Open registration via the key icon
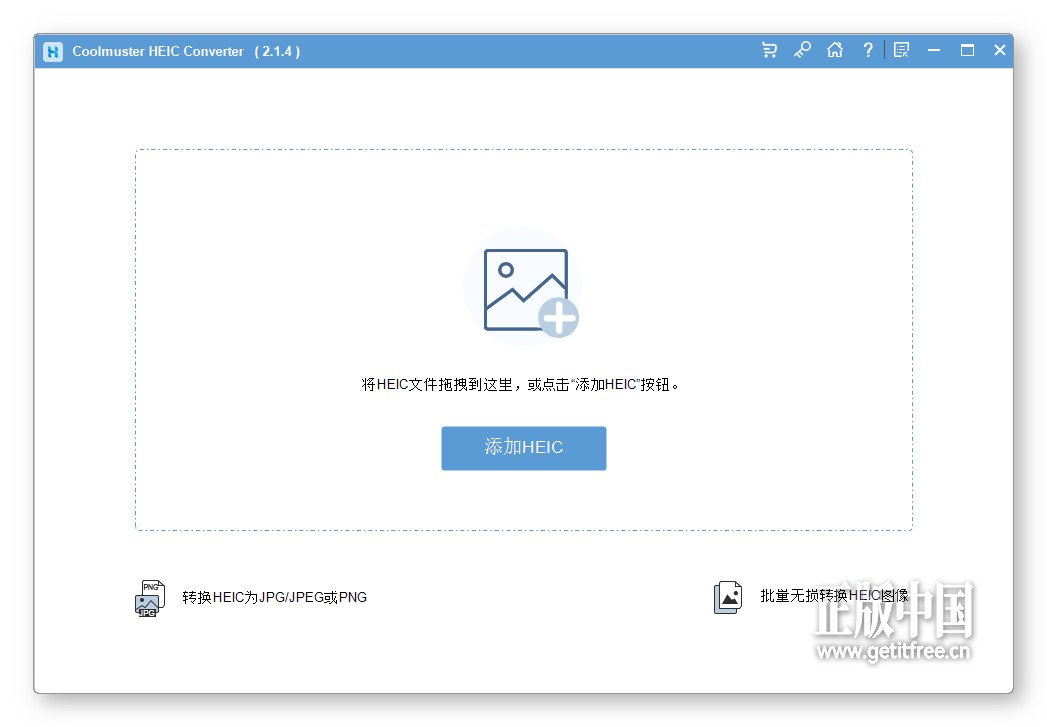Image resolution: width=1047 pixels, height=727 pixels. click(802, 50)
